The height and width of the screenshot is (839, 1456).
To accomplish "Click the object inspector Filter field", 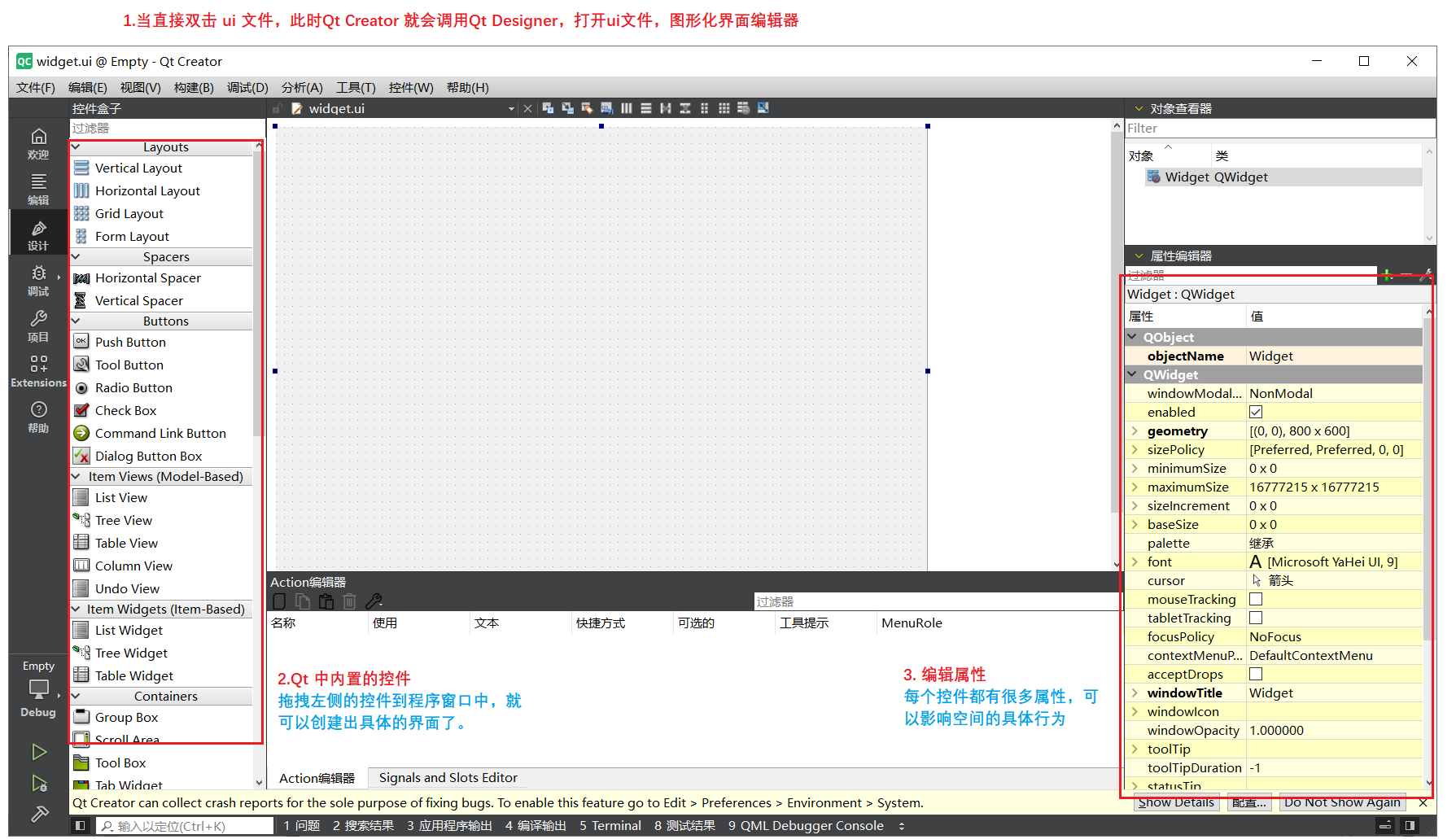I will click(1280, 129).
